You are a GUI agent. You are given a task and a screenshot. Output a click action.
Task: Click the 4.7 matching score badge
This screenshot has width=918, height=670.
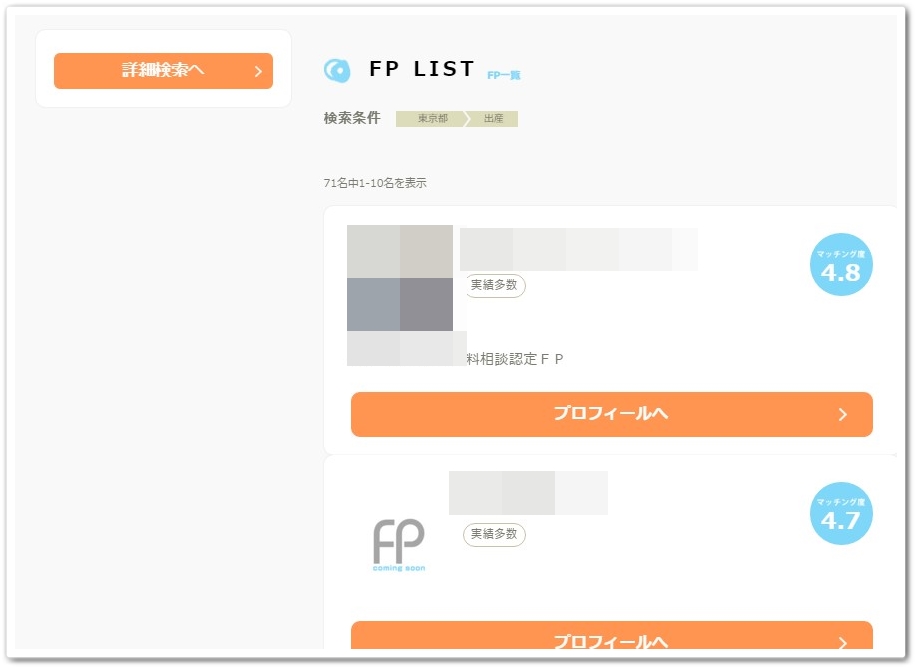[841, 513]
